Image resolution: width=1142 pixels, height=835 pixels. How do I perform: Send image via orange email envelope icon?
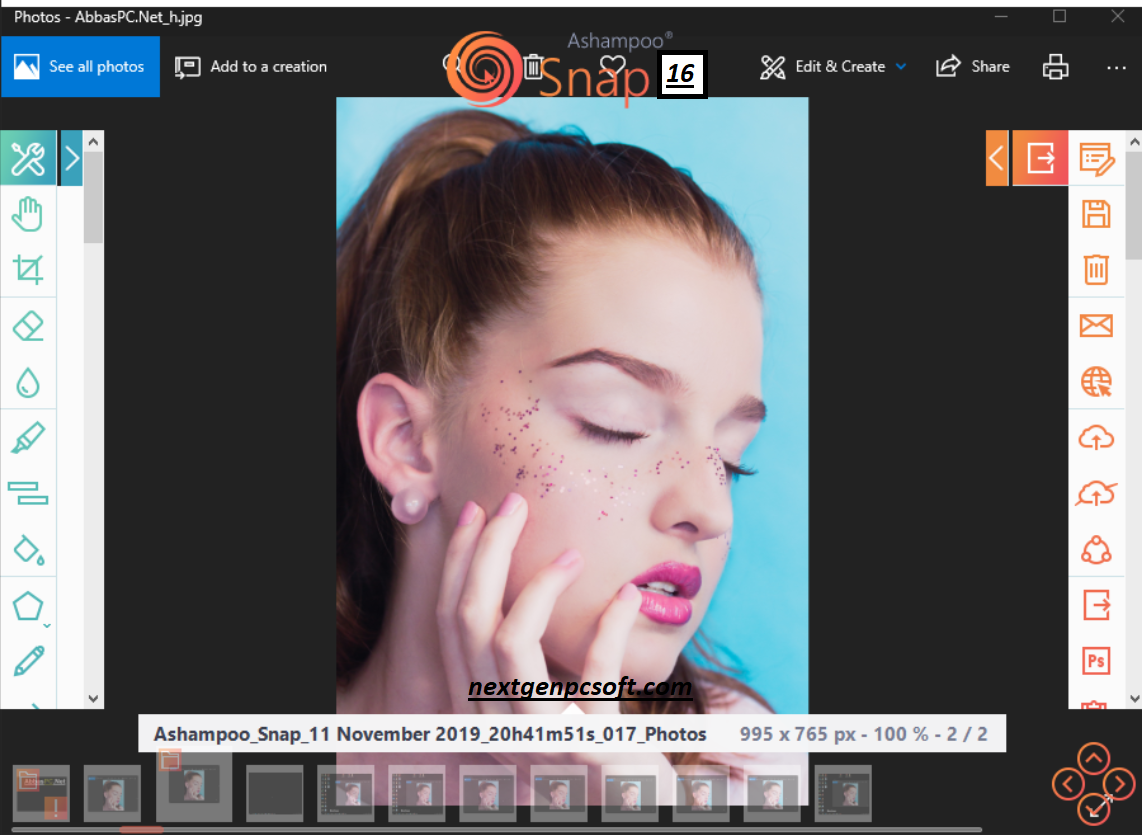(1096, 326)
